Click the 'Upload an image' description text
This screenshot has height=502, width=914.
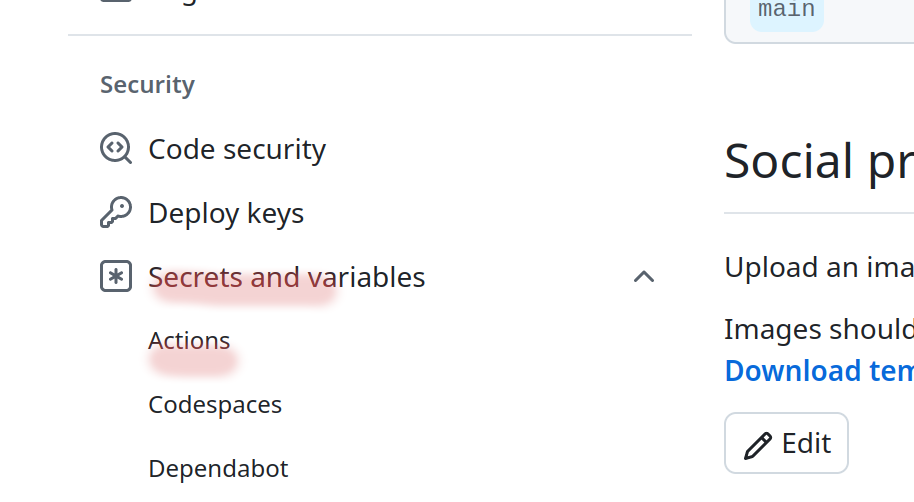click(x=818, y=268)
